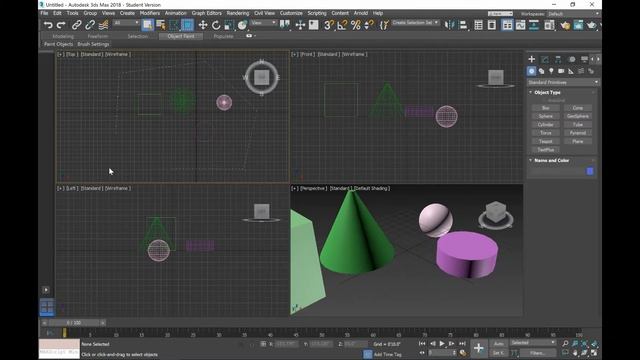Screen dimensions: 640x360
Task: Open the Schematic View icon
Action: pyautogui.click(x=534, y=25)
